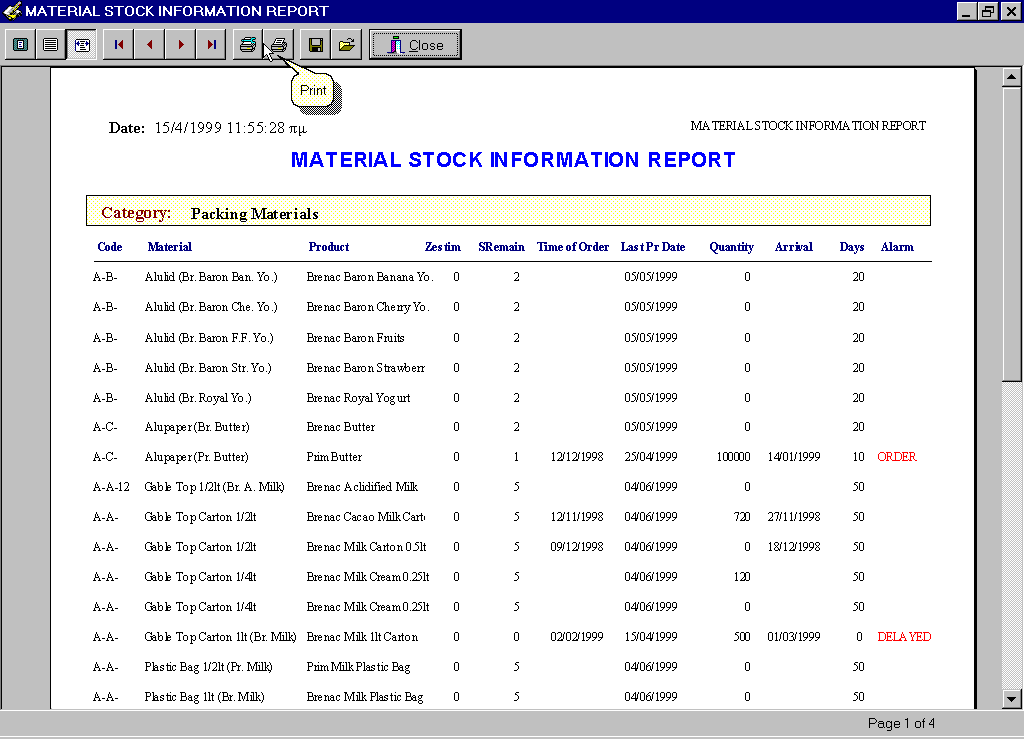The height and width of the screenshot is (739, 1024).
Task: Click the Last Pr Date column header
Action: (x=652, y=247)
